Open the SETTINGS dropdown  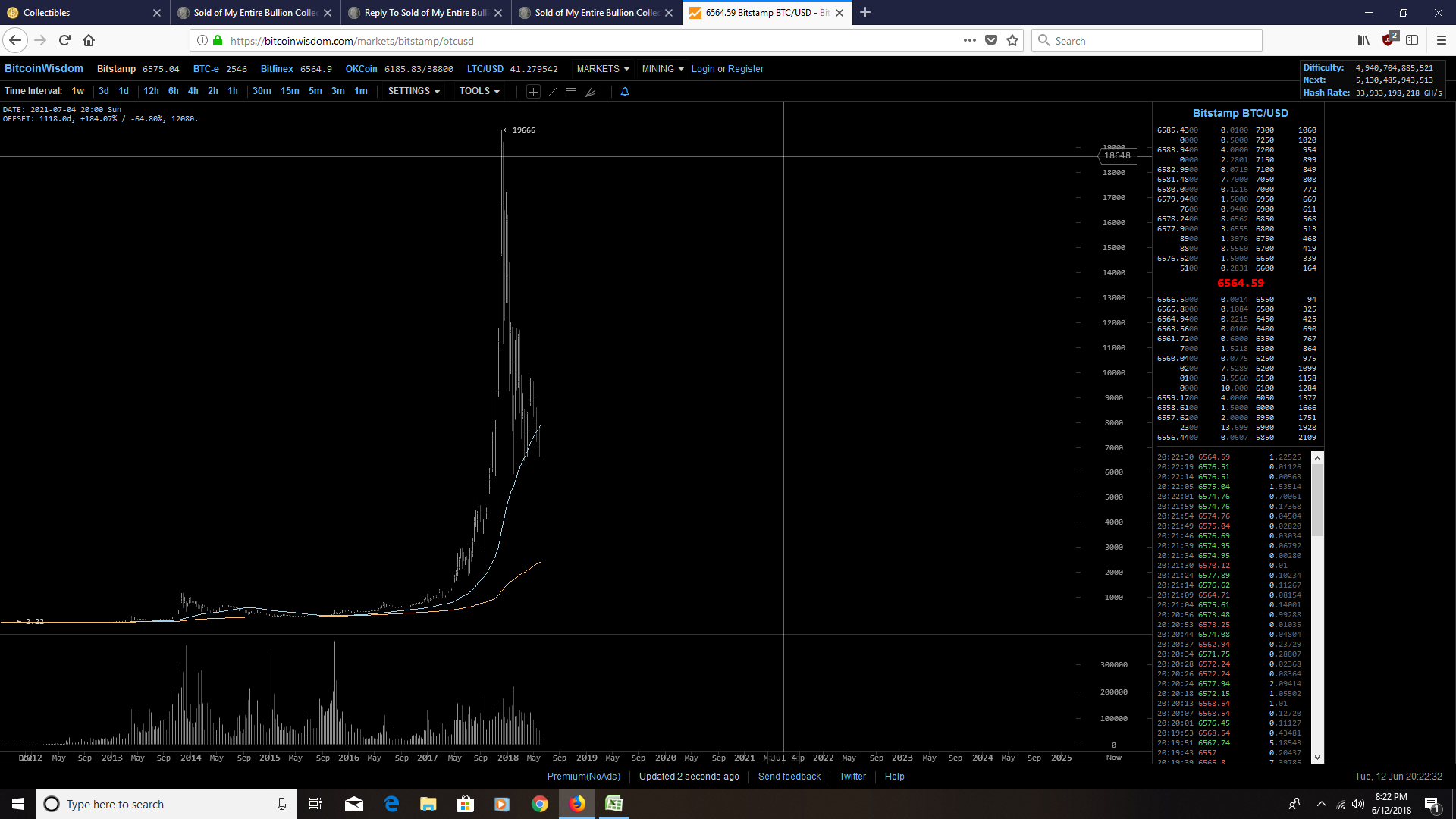click(x=414, y=91)
